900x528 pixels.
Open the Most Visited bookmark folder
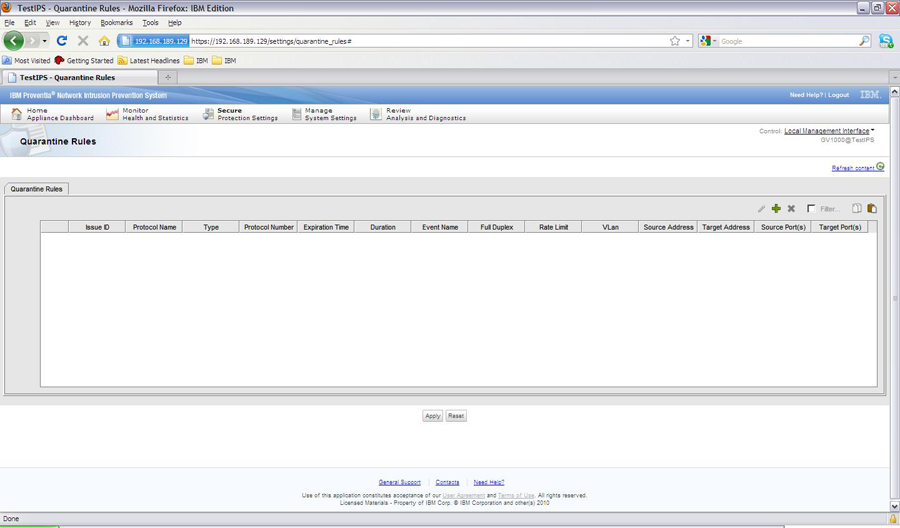26,60
